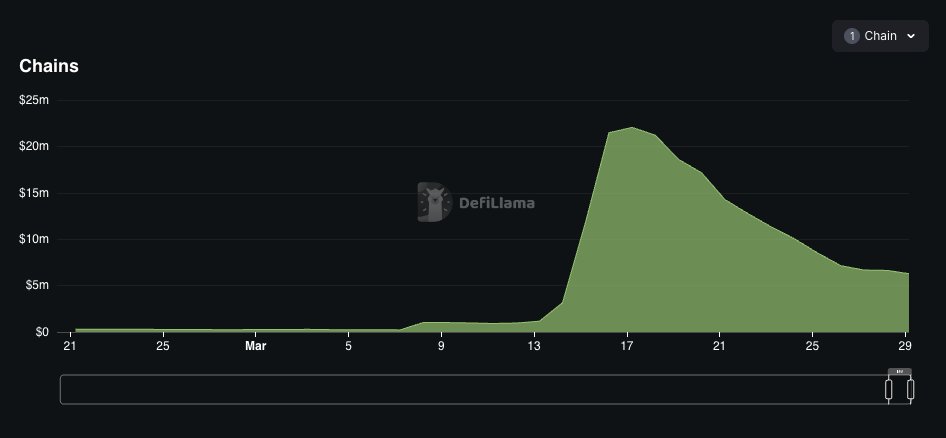Click the '1' count badge in Chain selector
Image resolution: width=946 pixels, height=438 pixels.
[x=852, y=36]
